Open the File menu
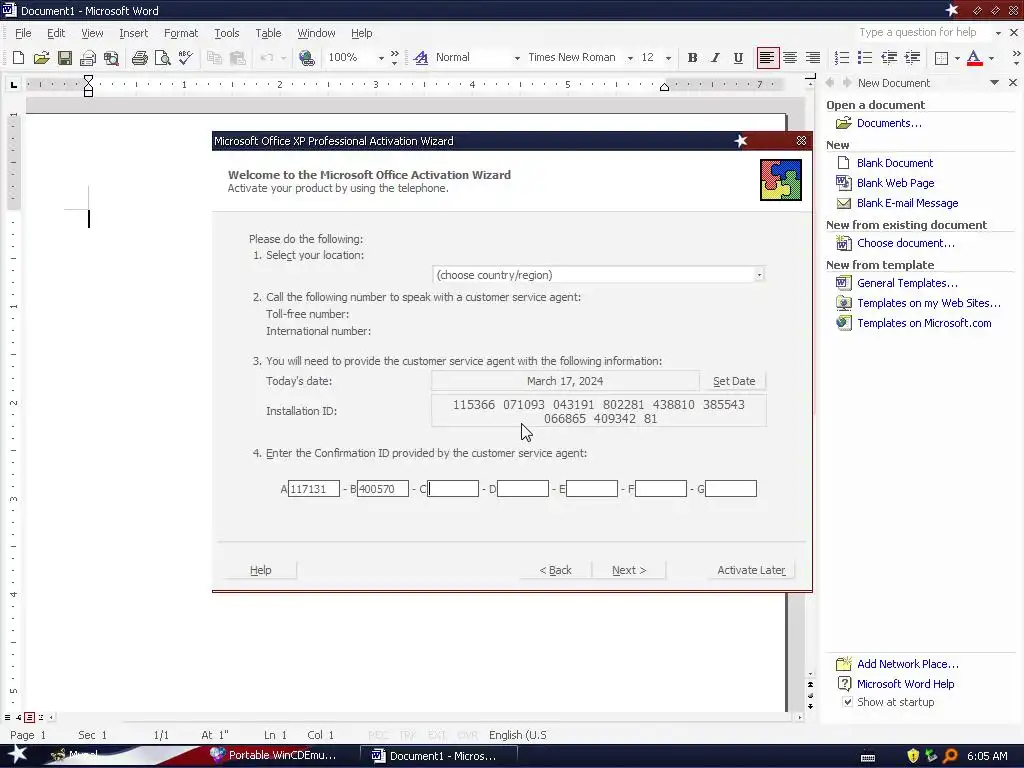The image size is (1024, 768). [x=23, y=33]
